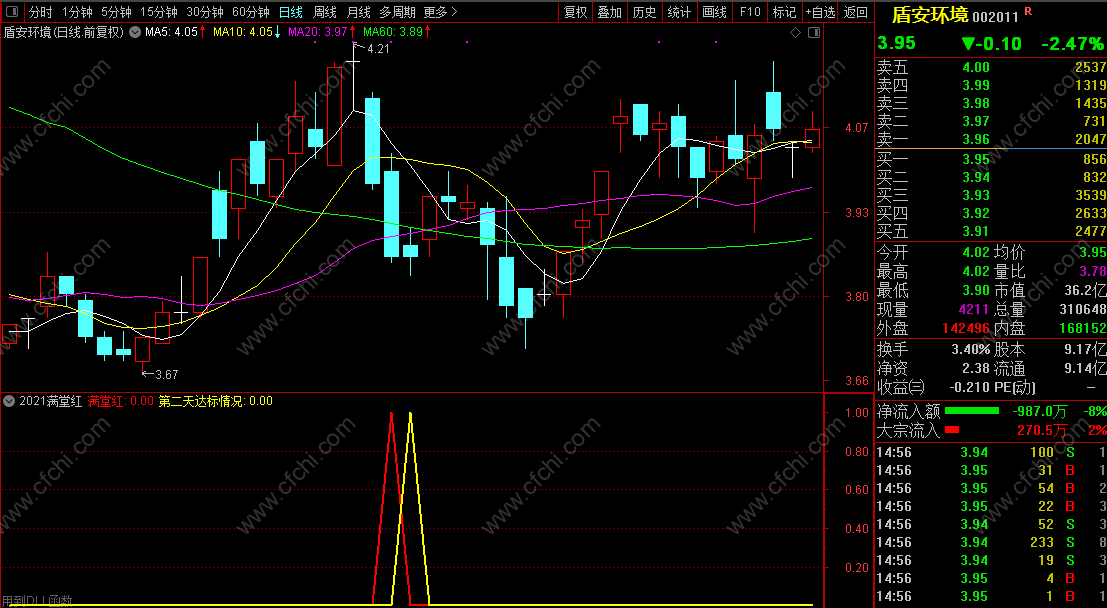The width and height of the screenshot is (1107, 608).
Task: Select the 买四 bid row at 3.92
Action: point(991,213)
